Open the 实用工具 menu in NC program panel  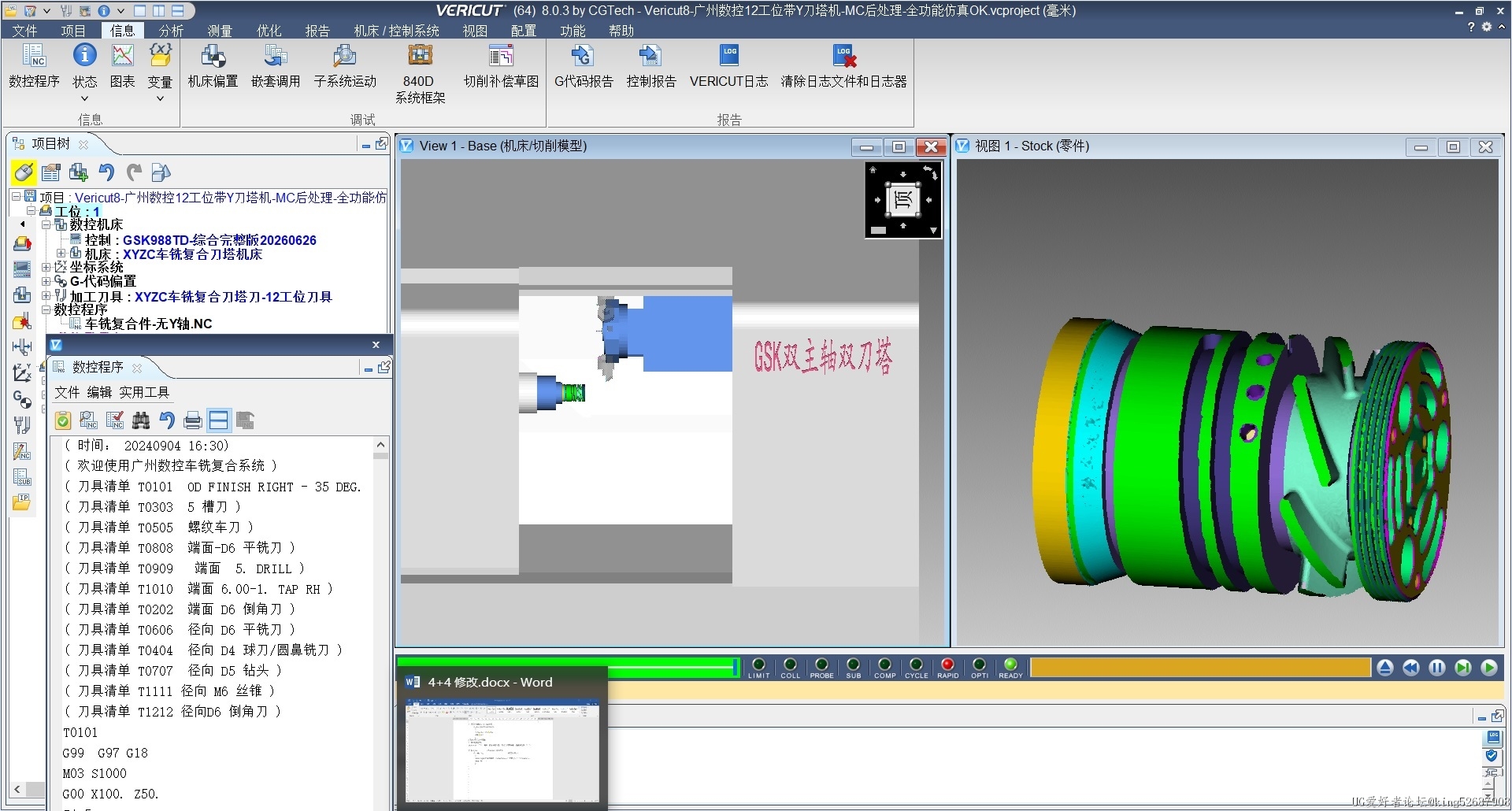tap(144, 392)
